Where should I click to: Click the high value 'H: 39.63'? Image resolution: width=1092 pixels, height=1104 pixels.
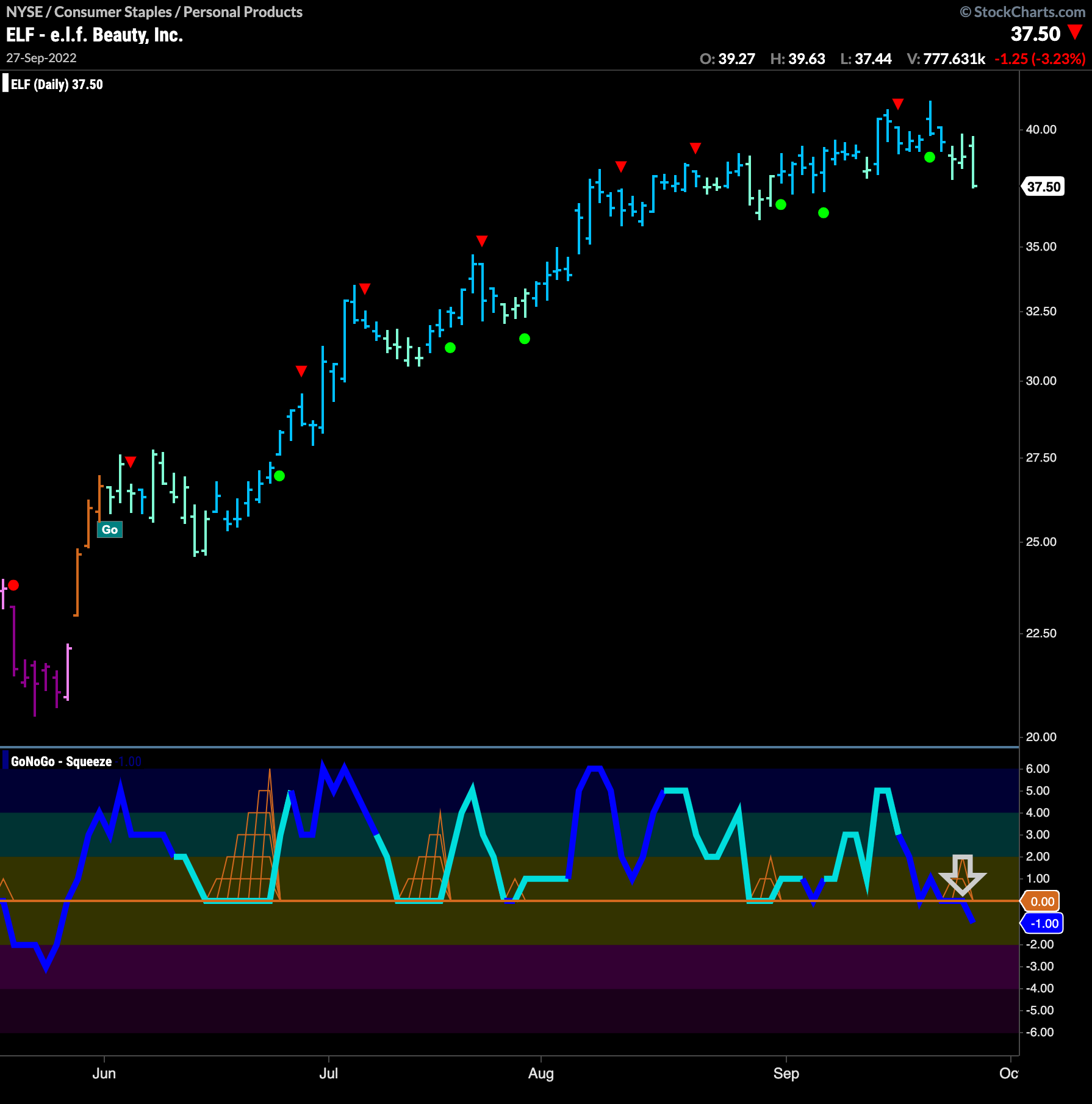pyautogui.click(x=797, y=59)
